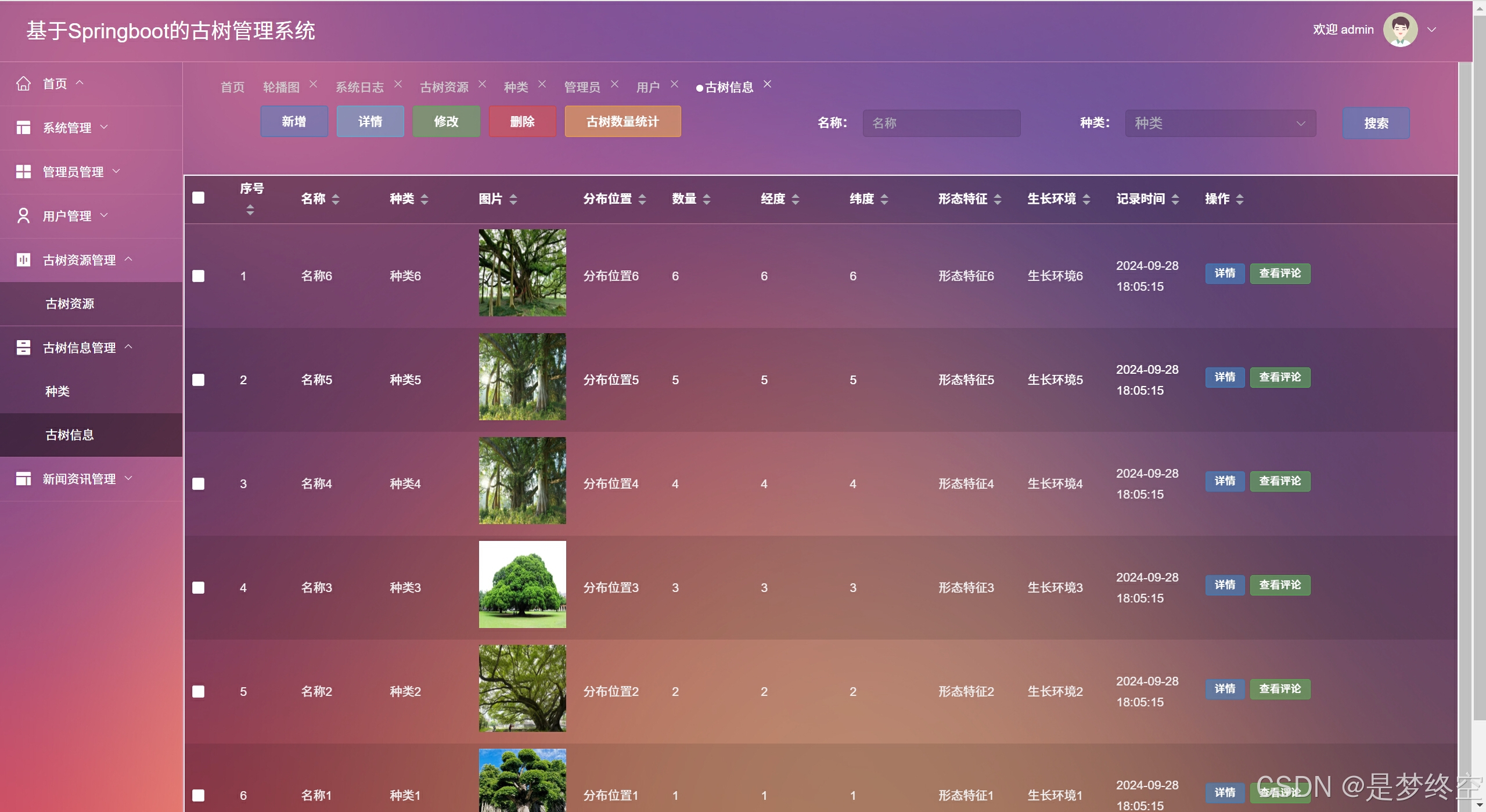
Task: Check the row for 名称6
Action: tap(199, 276)
